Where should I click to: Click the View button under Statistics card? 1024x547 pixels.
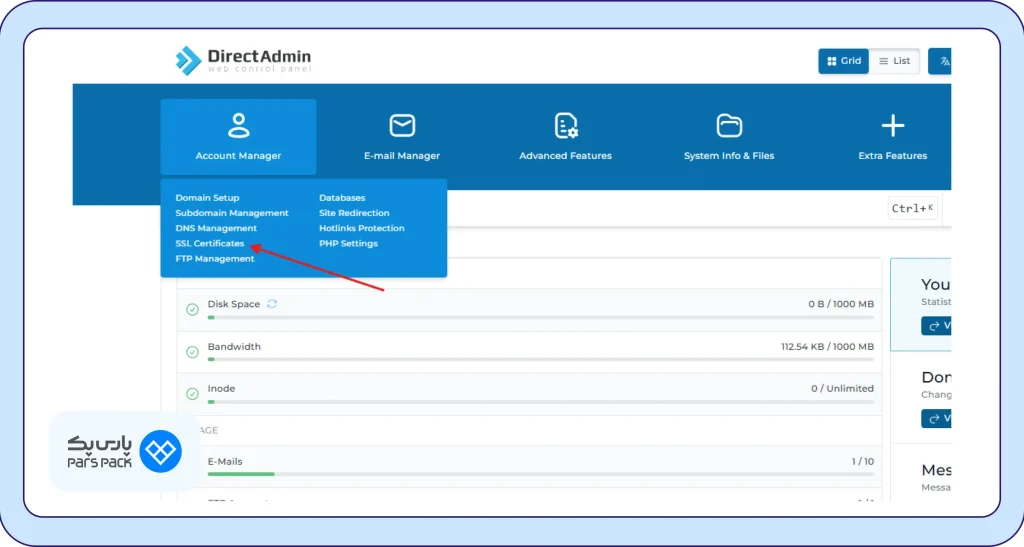pos(936,325)
